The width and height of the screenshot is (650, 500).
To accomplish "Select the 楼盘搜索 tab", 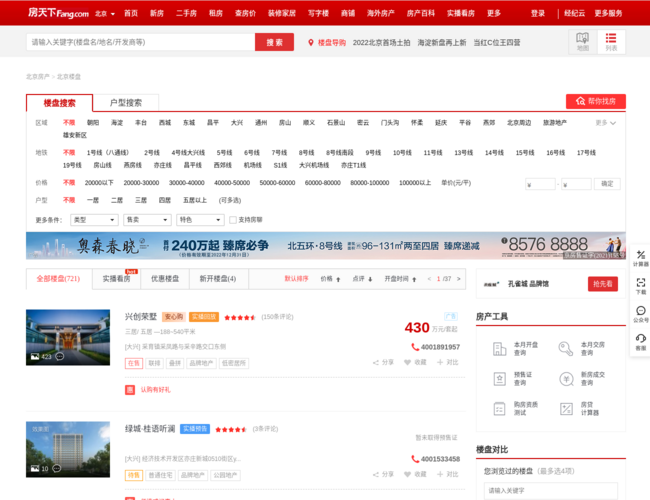I will (60, 103).
